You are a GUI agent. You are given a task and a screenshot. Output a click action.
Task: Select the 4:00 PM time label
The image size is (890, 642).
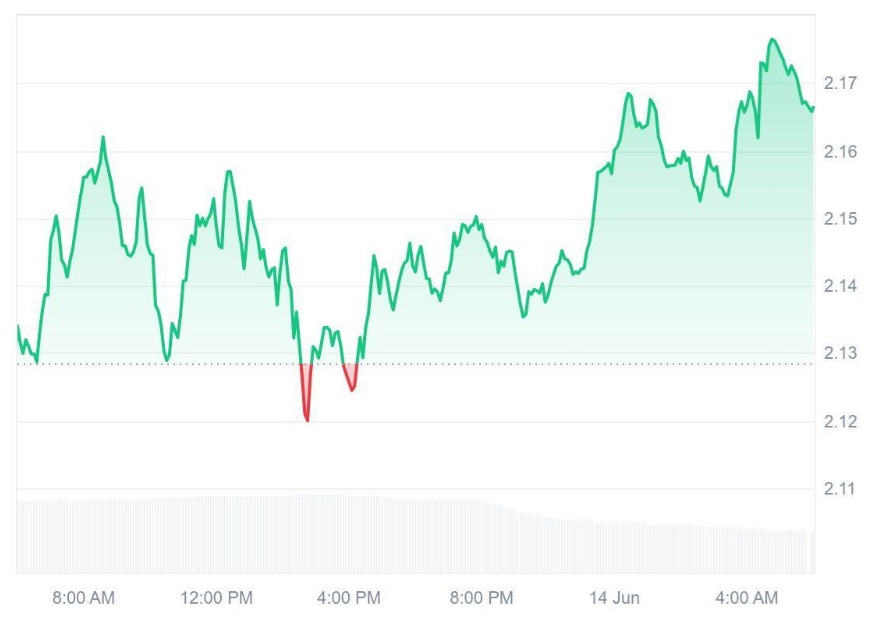tap(348, 598)
